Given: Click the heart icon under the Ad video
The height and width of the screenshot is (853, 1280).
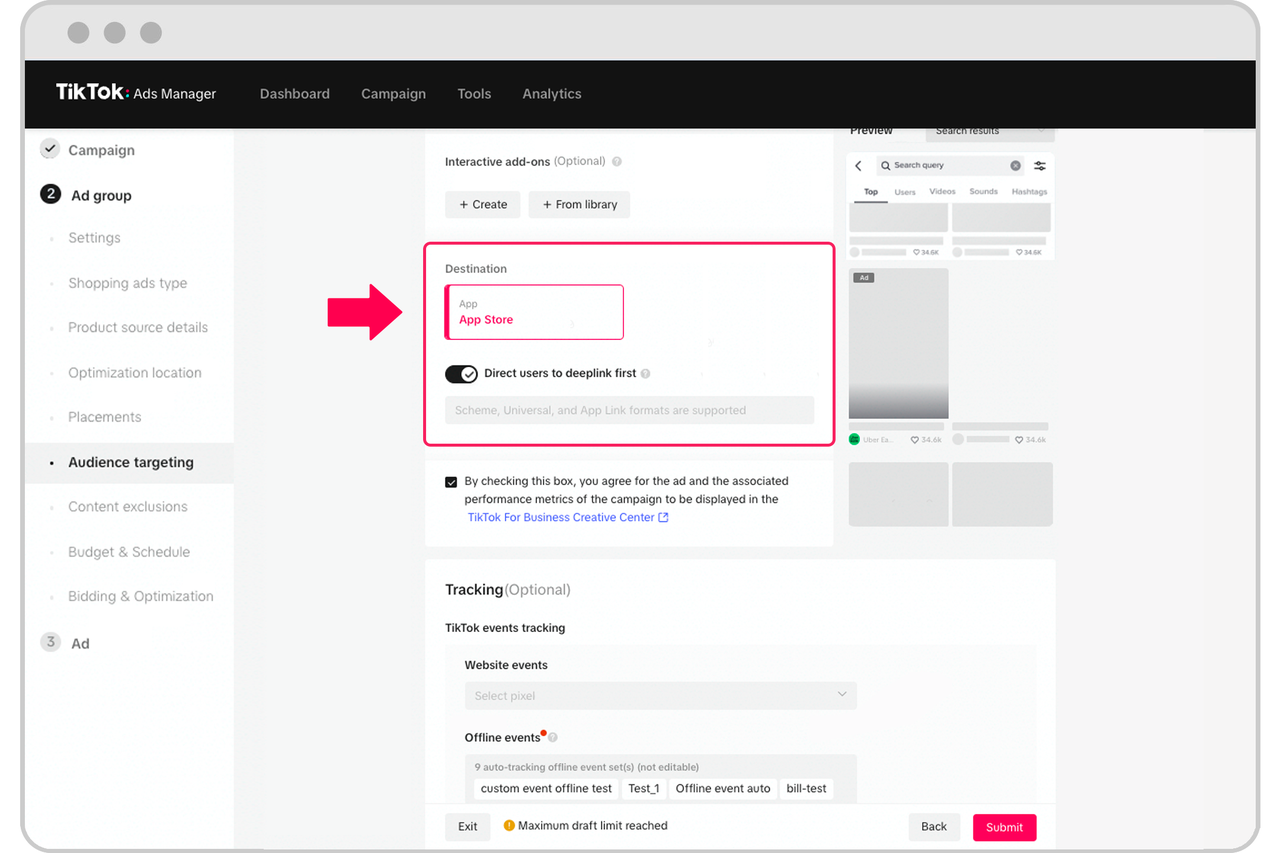Looking at the screenshot, I should 915,440.
